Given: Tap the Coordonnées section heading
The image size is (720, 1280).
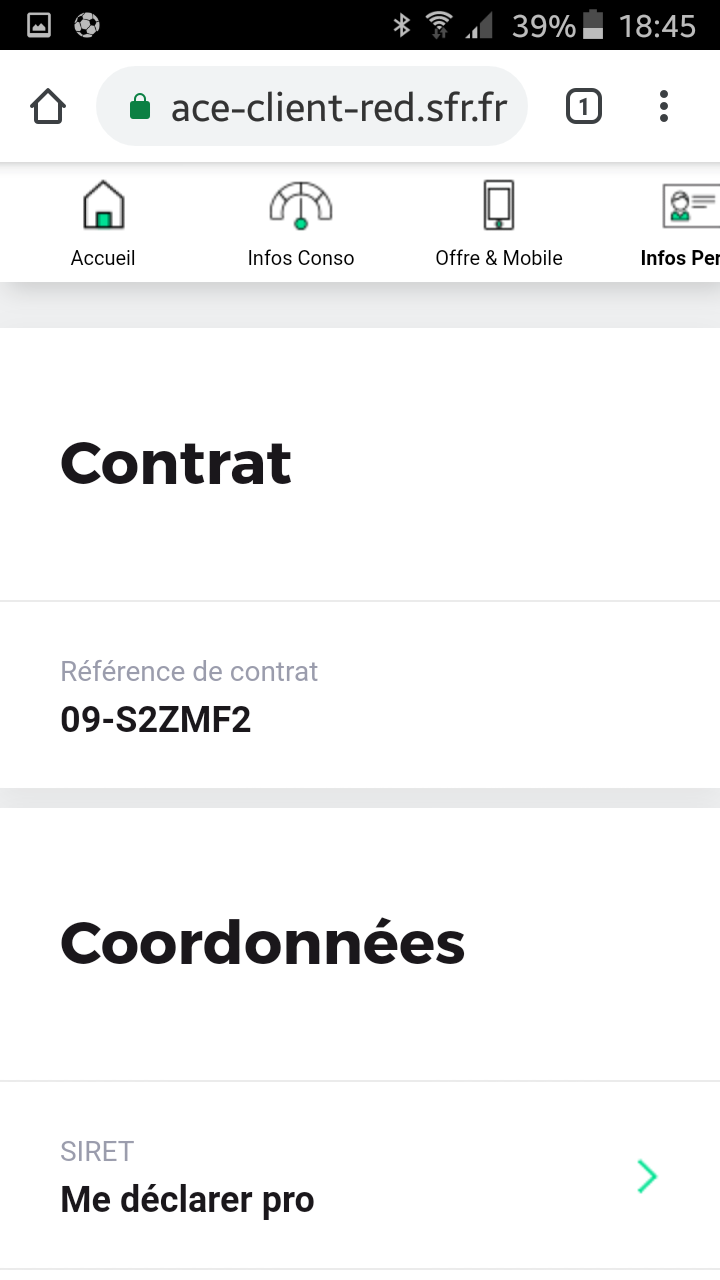Looking at the screenshot, I should point(263,943).
